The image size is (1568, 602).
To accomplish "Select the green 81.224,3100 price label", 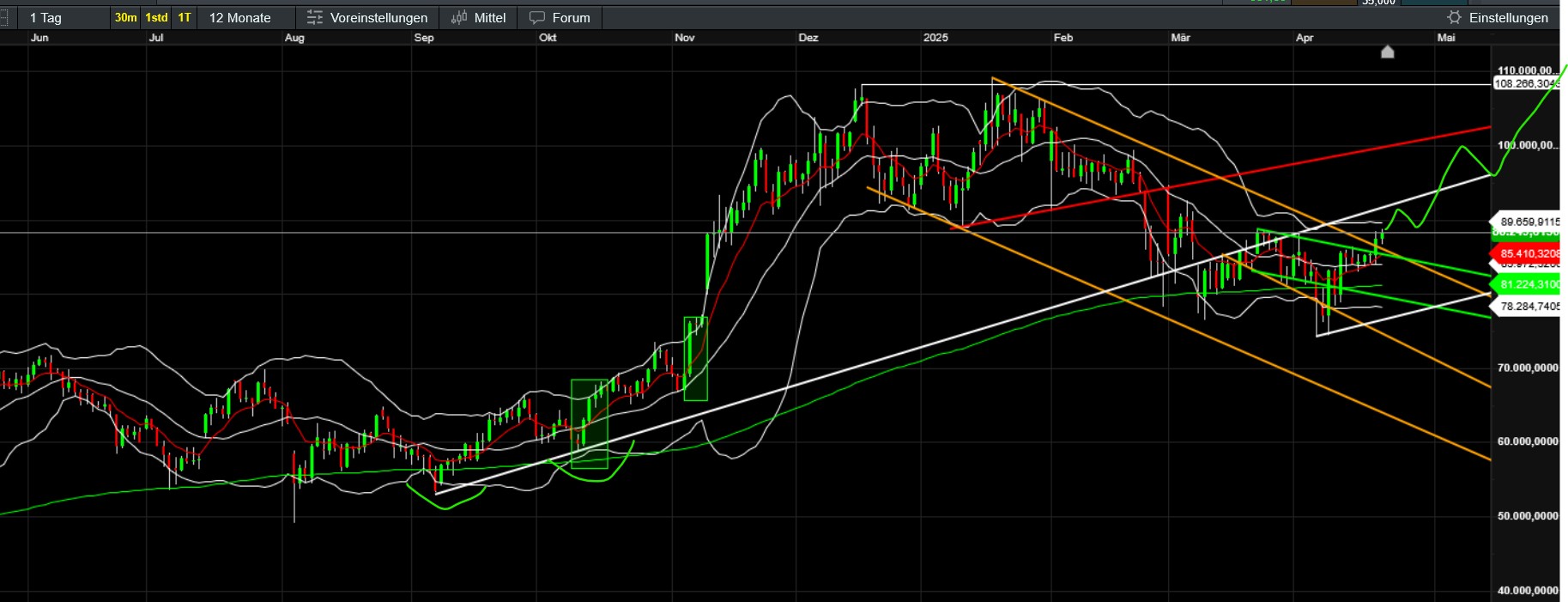I will click(1526, 284).
